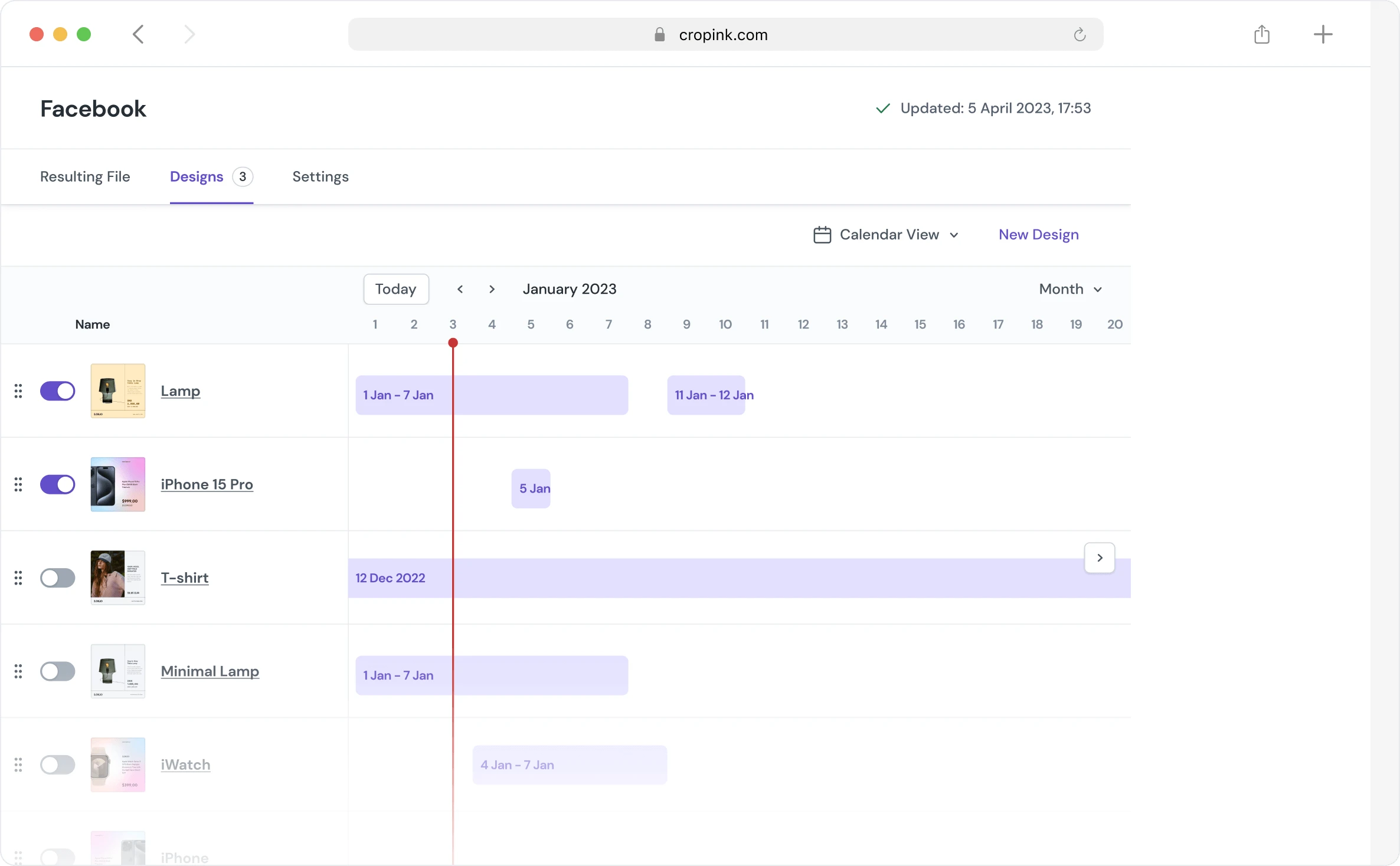Select the Lamp 11 Jan – 12 Jan schedule bar

[x=706, y=395]
